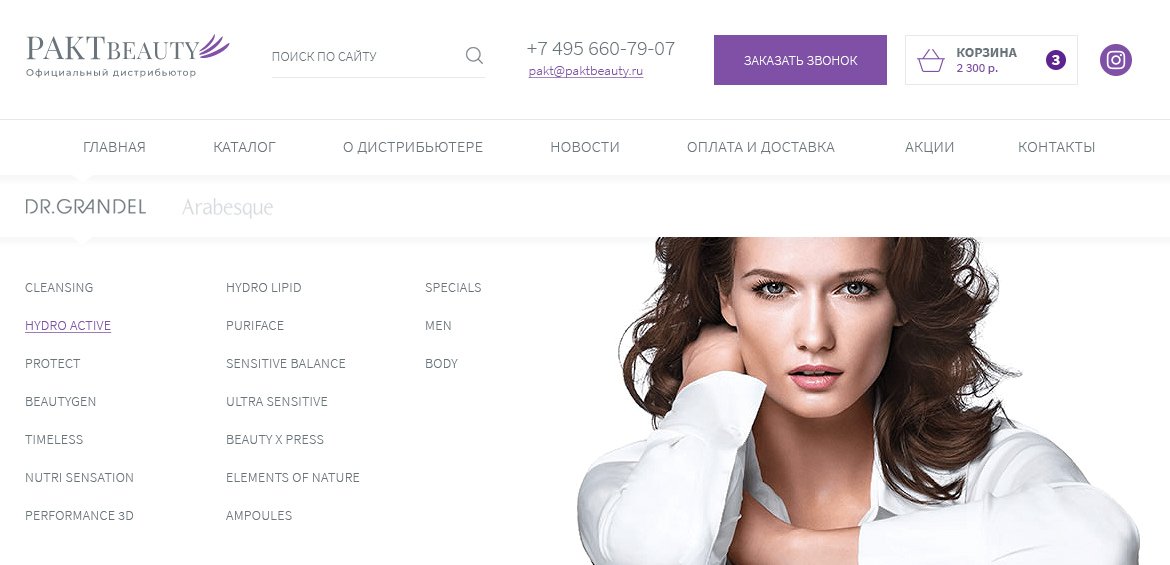Open the Ampoules category
Viewport: 1170px width, 565px height.
pos(259,515)
